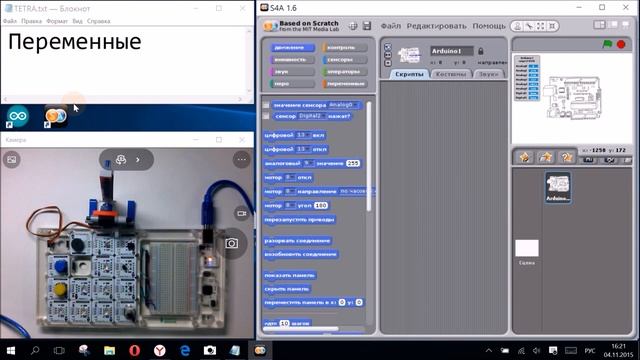
Task: Open pin dropdown in motor angle block
Action: coord(290,206)
